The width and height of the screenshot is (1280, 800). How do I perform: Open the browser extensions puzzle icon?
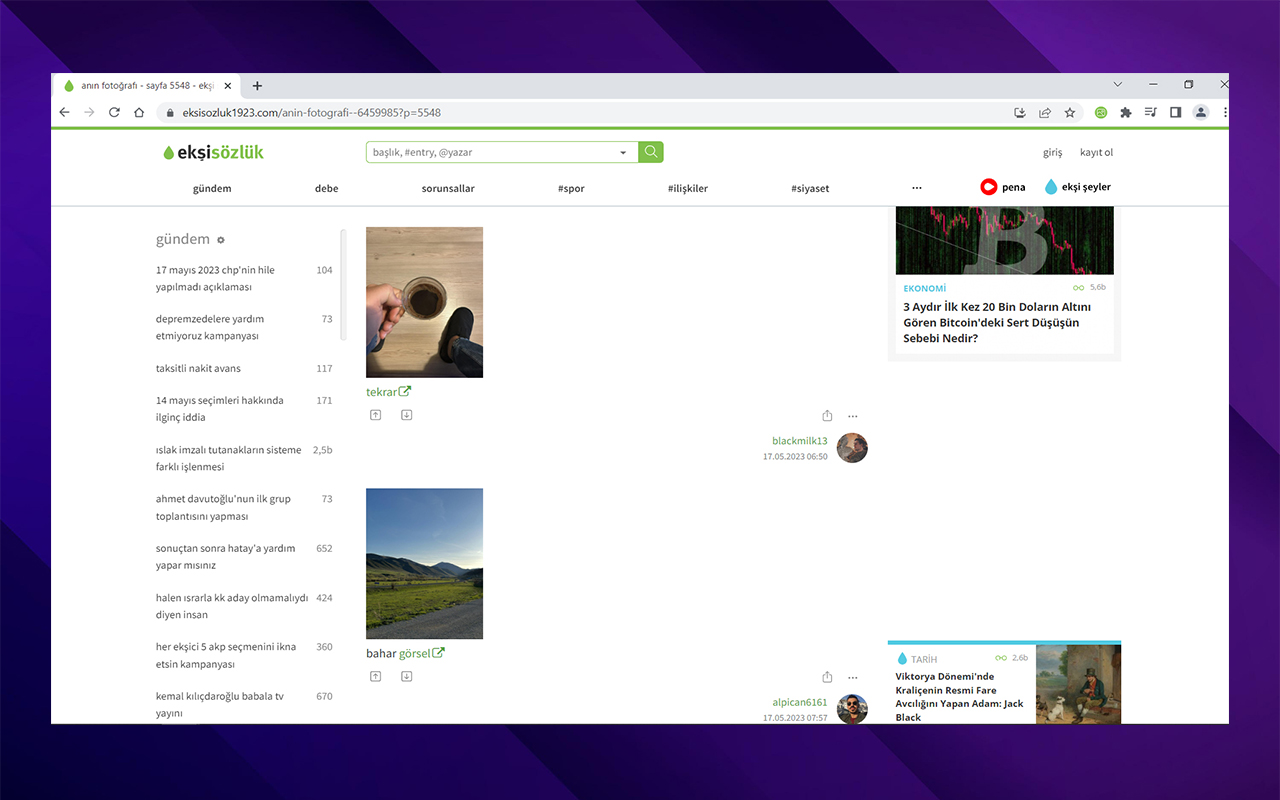coord(1126,113)
